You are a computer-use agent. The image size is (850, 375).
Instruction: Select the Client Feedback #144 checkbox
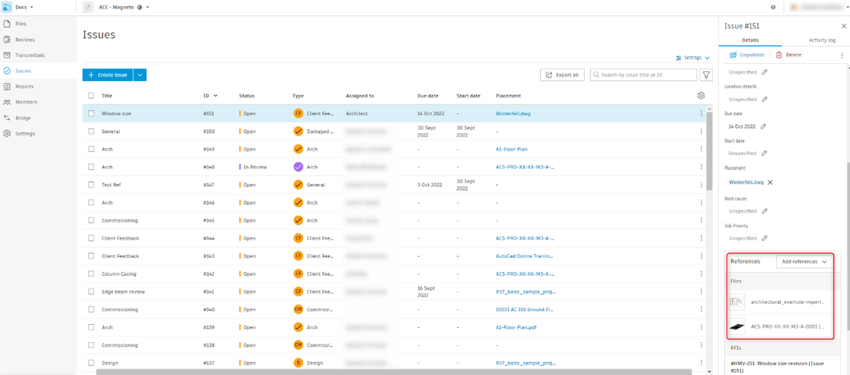[x=91, y=238]
